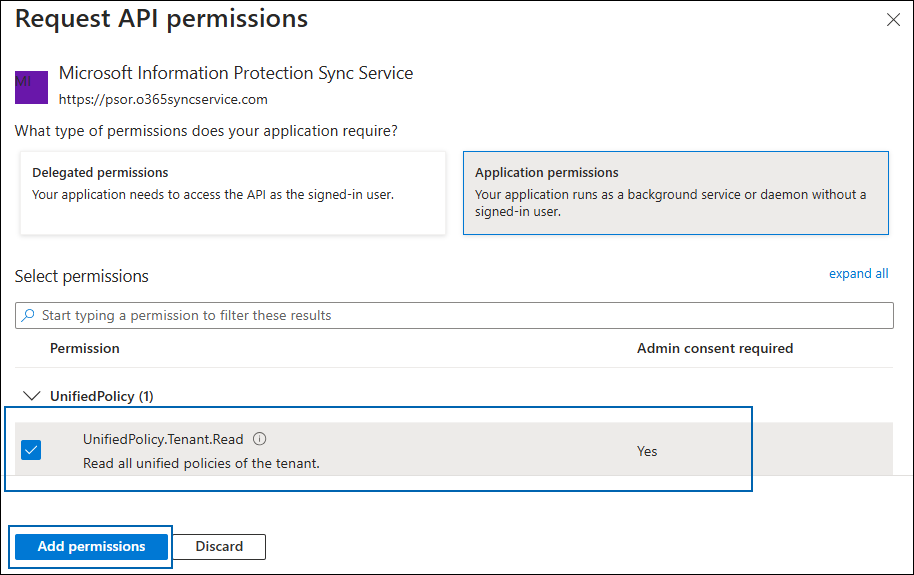Select the Application permissions card
This screenshot has height=575, width=914.
click(675, 193)
